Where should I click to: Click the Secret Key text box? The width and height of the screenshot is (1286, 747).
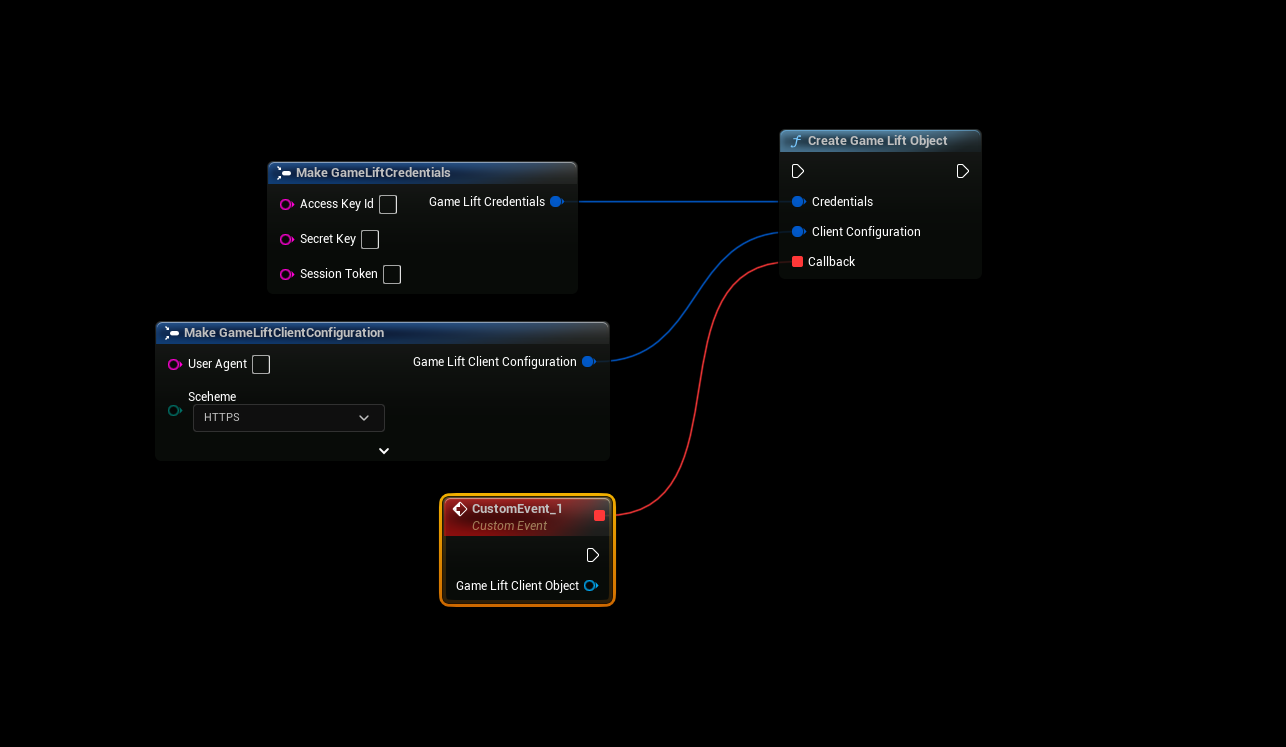370,239
